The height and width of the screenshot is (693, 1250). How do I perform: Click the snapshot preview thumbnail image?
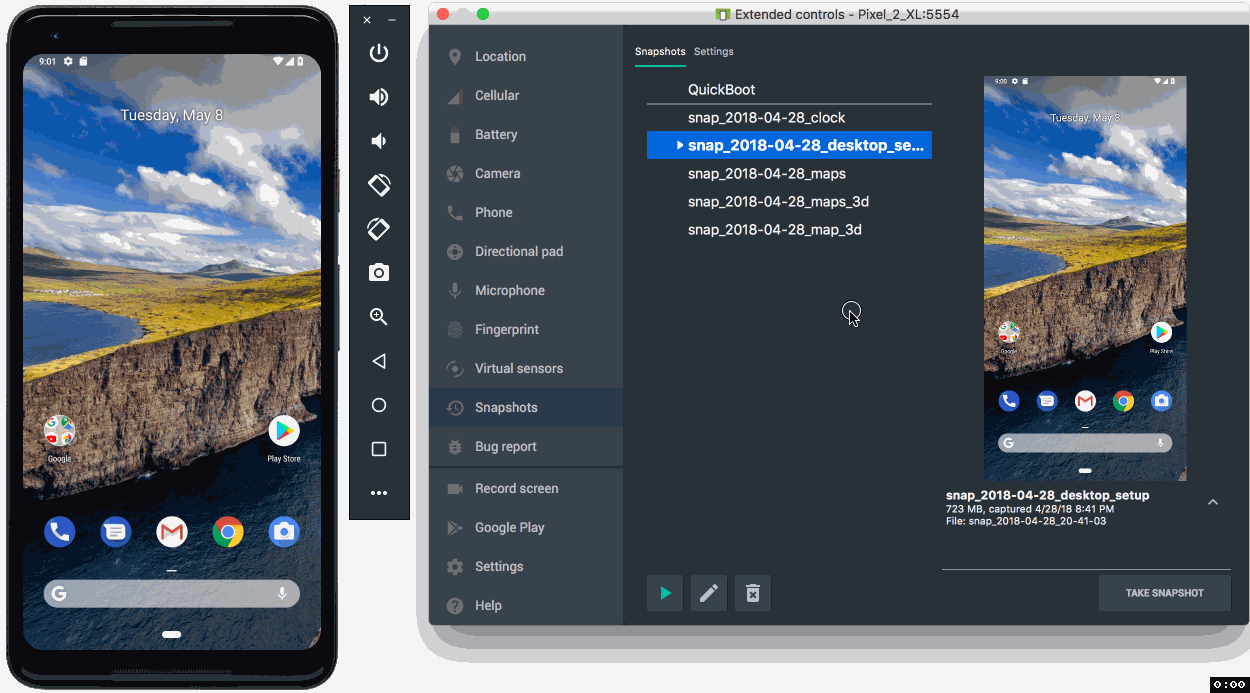[1085, 279]
